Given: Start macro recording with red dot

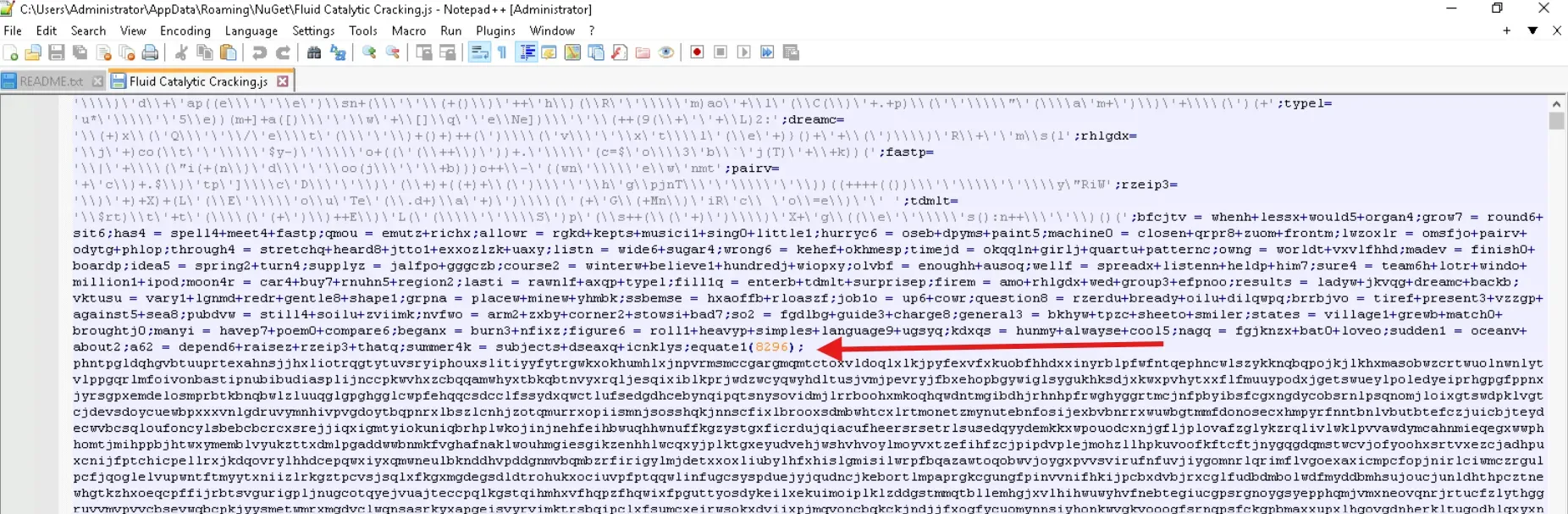Looking at the screenshot, I should tap(697, 53).
